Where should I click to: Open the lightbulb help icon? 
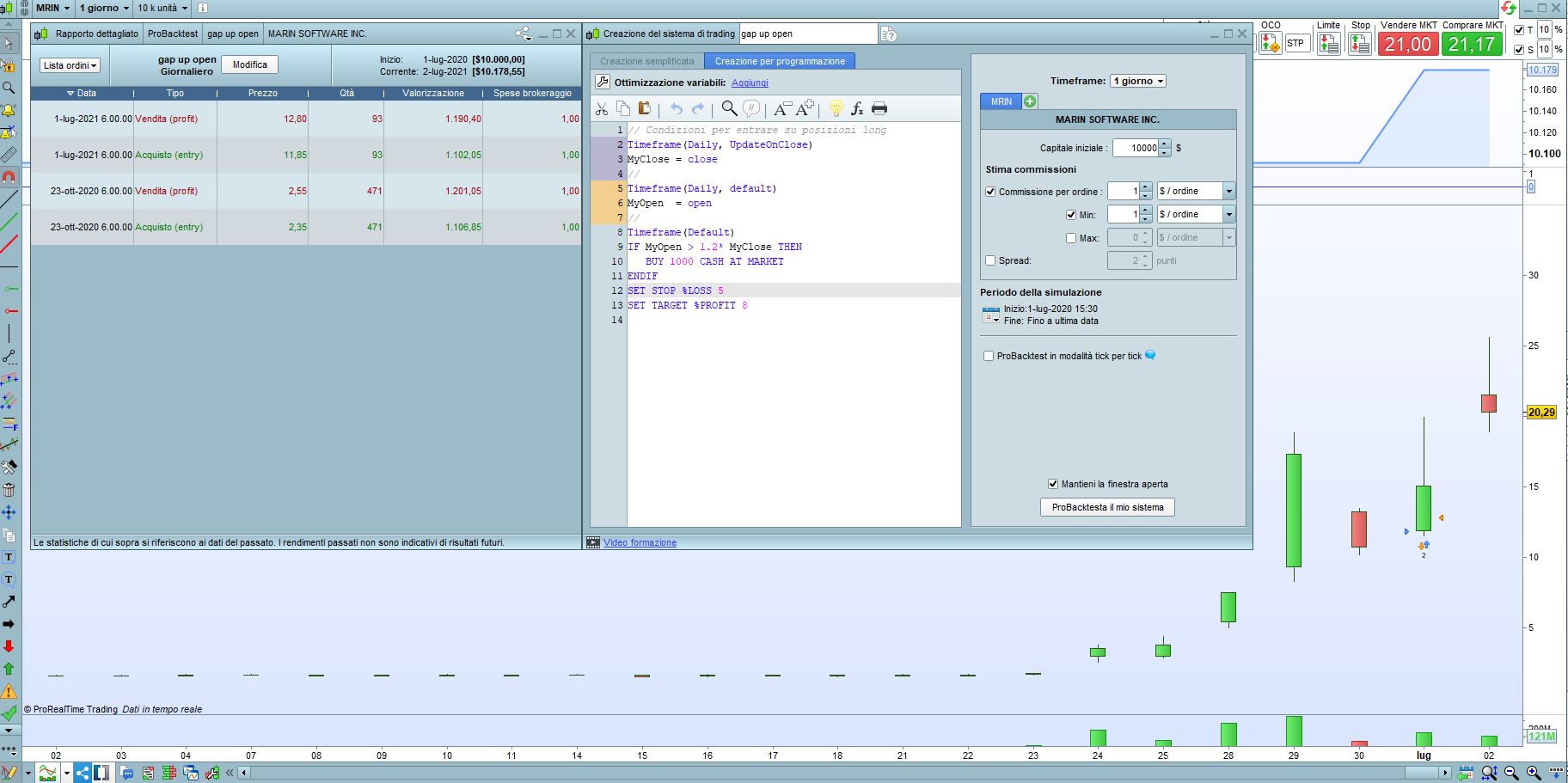(836, 108)
